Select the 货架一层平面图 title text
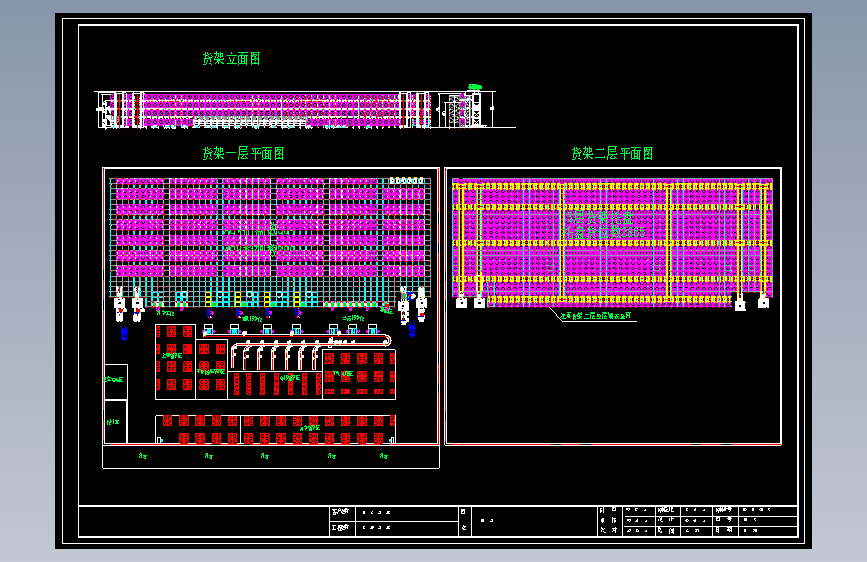Screen dimensions: 867x562 (243, 153)
